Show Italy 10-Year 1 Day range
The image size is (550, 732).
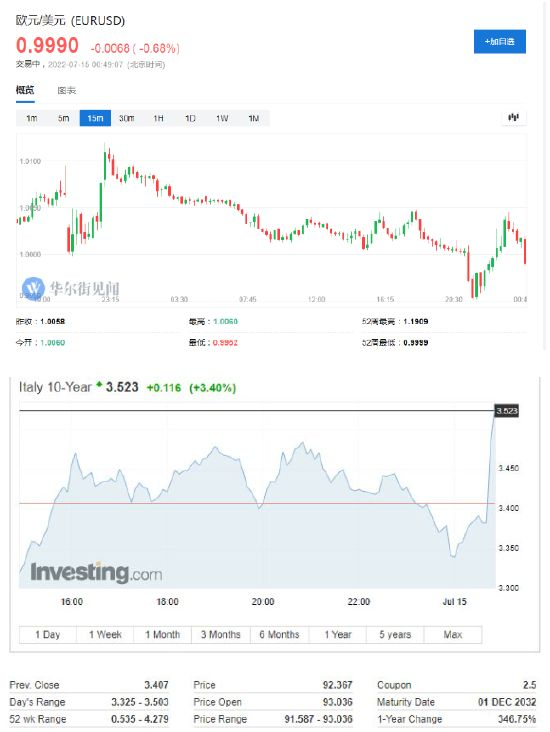tap(48, 634)
